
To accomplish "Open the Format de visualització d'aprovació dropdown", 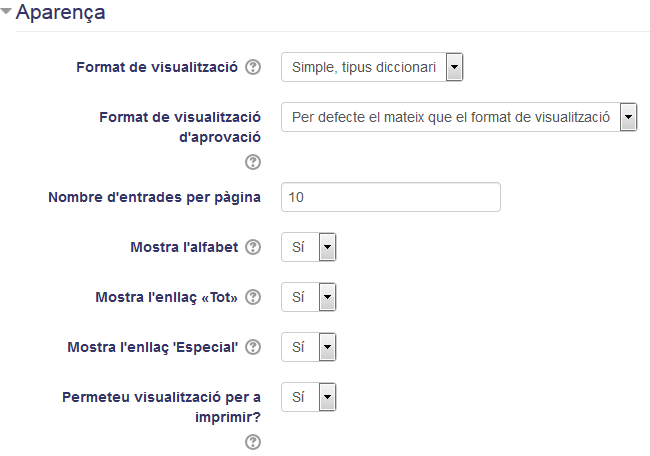I will pyautogui.click(x=459, y=117).
